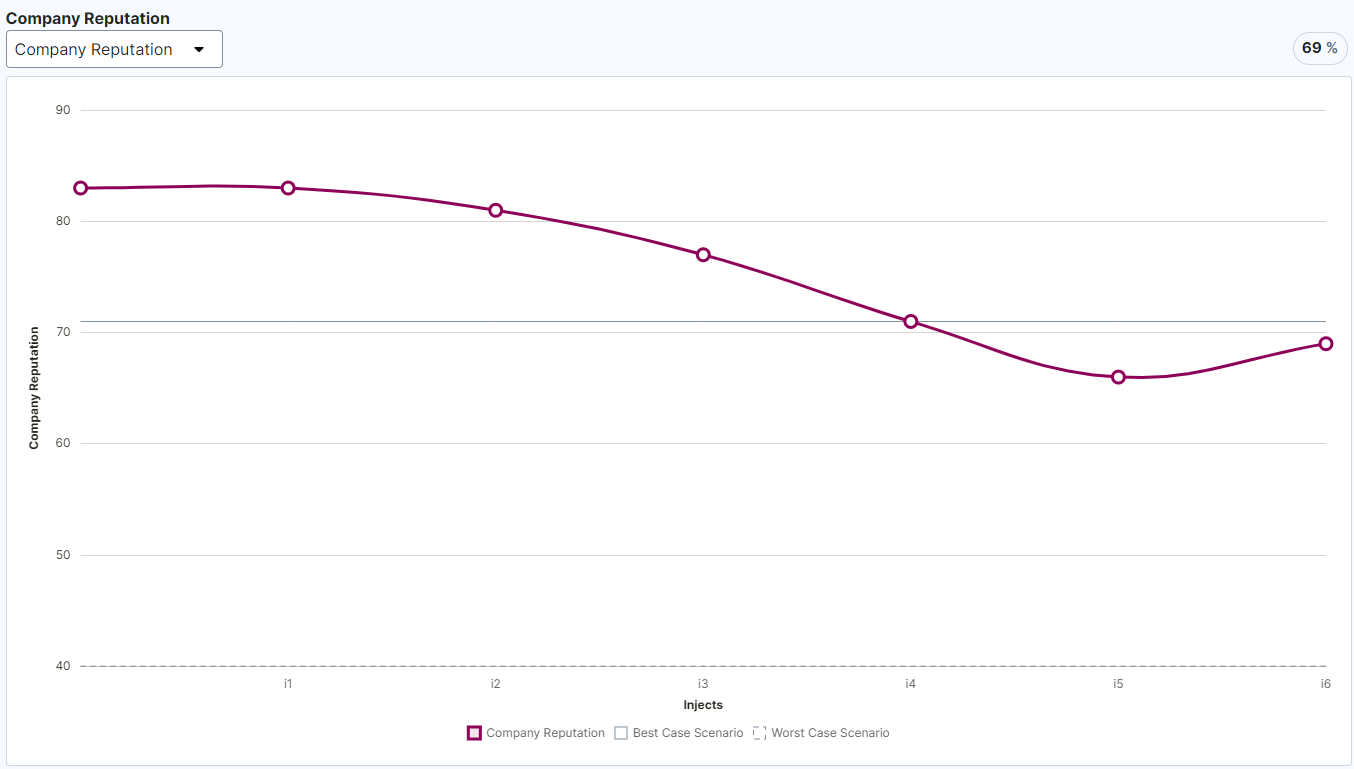Select the data point above i3

(703, 255)
